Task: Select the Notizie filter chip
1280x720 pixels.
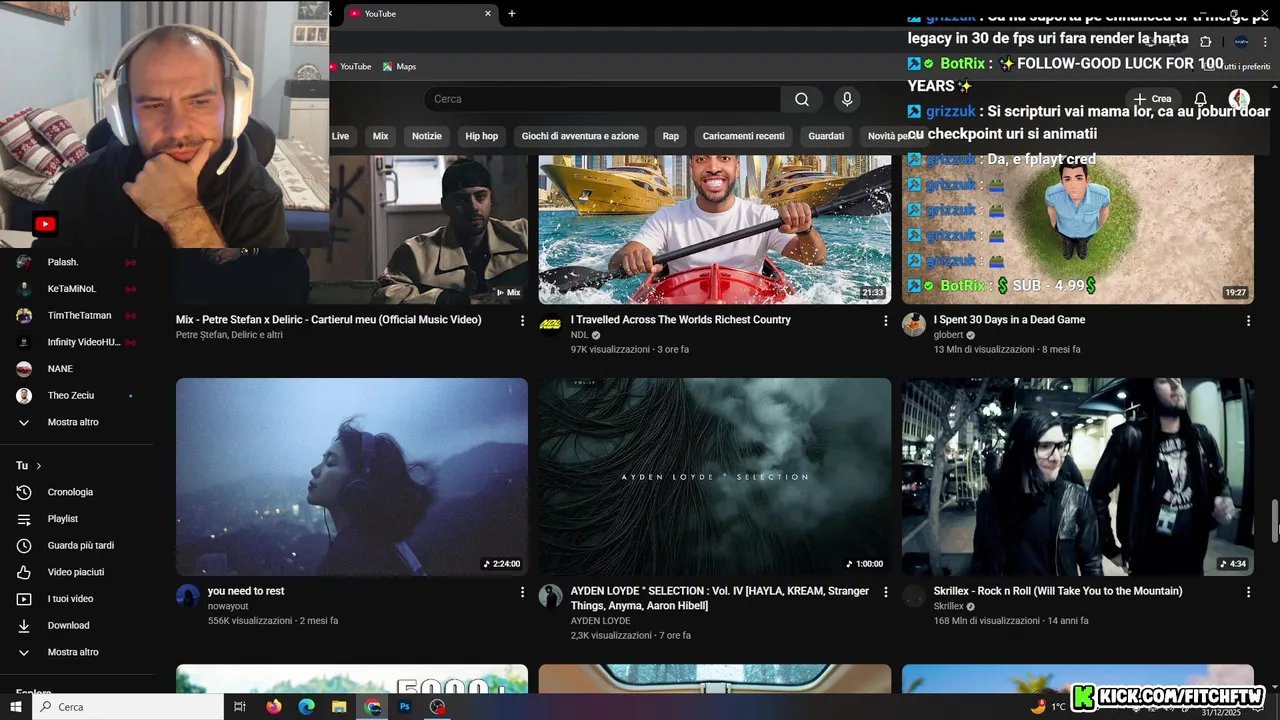Action: pyautogui.click(x=427, y=136)
